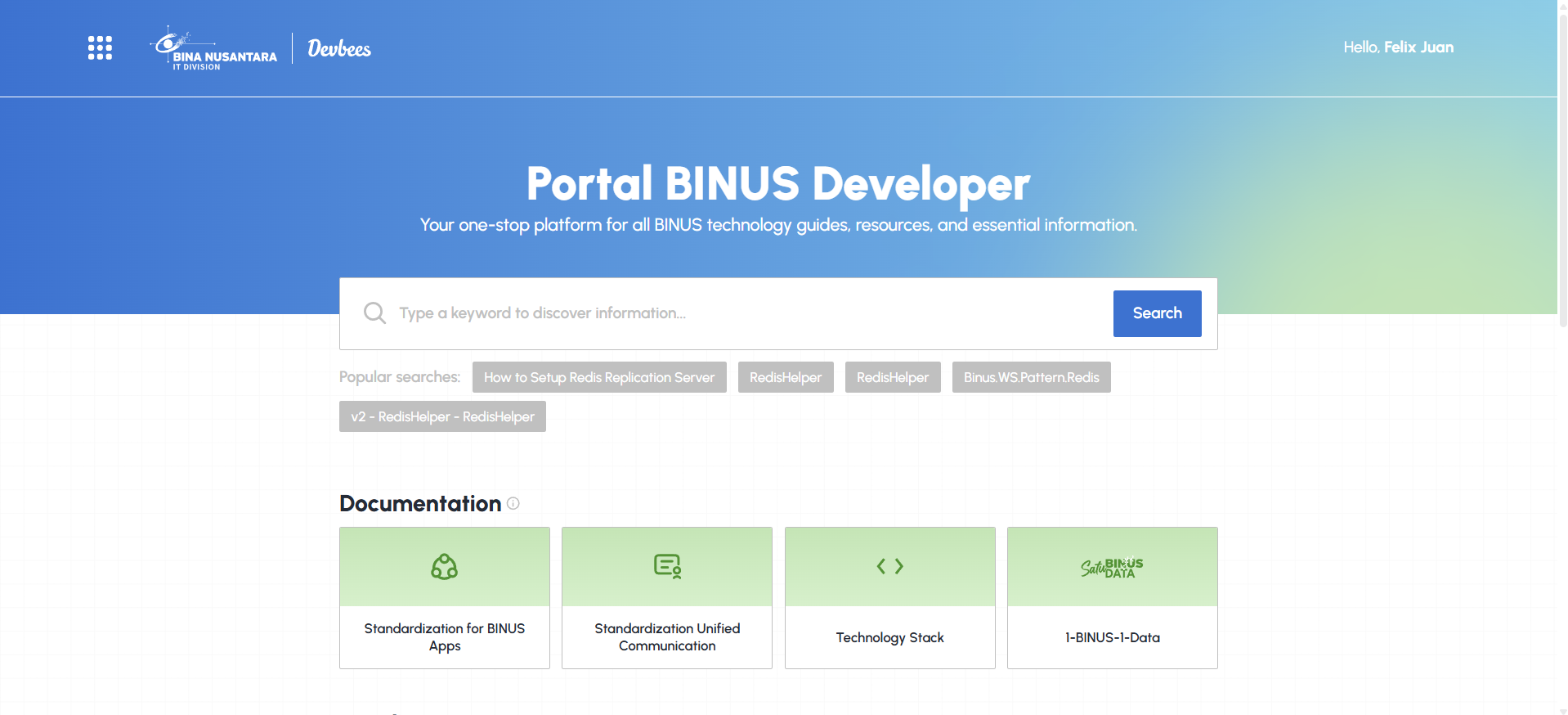Click the Devbees logo
Viewport: 1568px width, 715px height.
pyautogui.click(x=339, y=49)
